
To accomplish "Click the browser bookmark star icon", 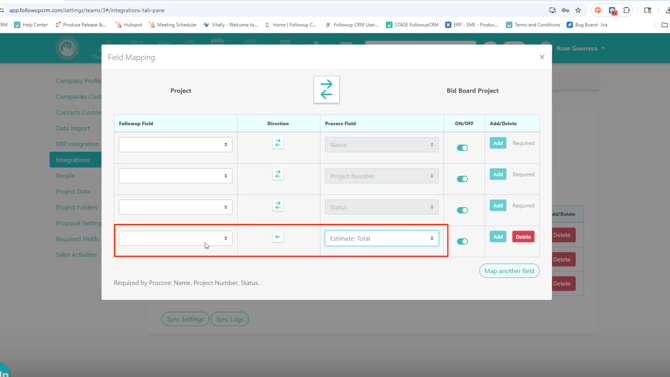I will coord(578,10).
